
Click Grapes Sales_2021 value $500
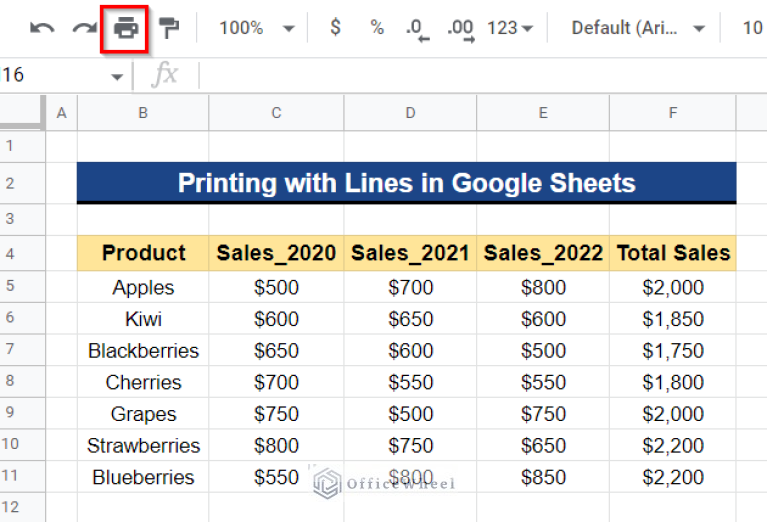pos(410,414)
